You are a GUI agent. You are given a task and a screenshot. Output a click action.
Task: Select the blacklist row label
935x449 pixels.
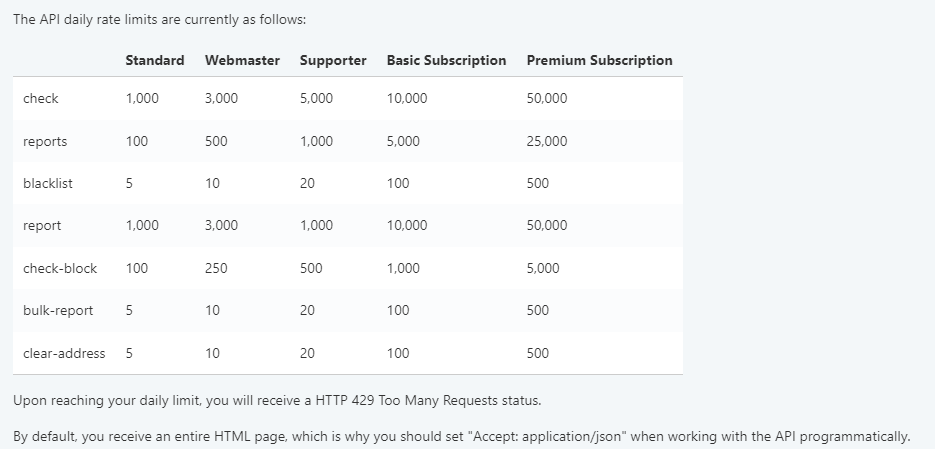(48, 183)
